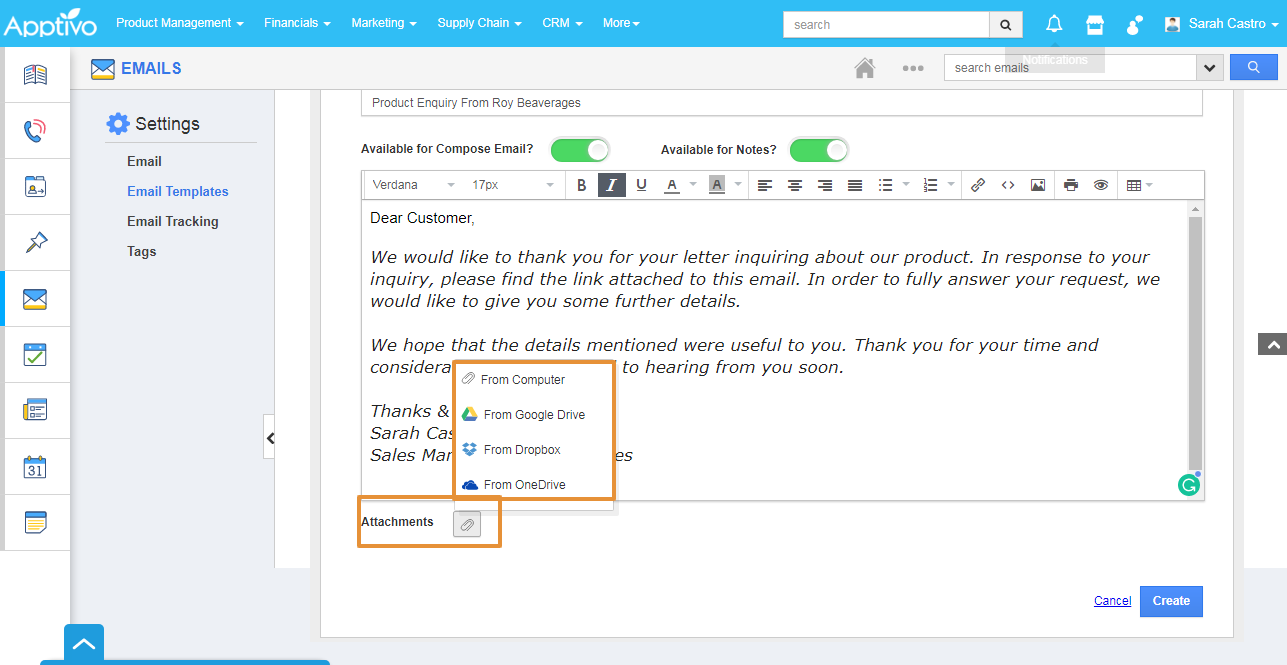Choose From Google Drive attachment option
1287x665 pixels.
point(533,415)
